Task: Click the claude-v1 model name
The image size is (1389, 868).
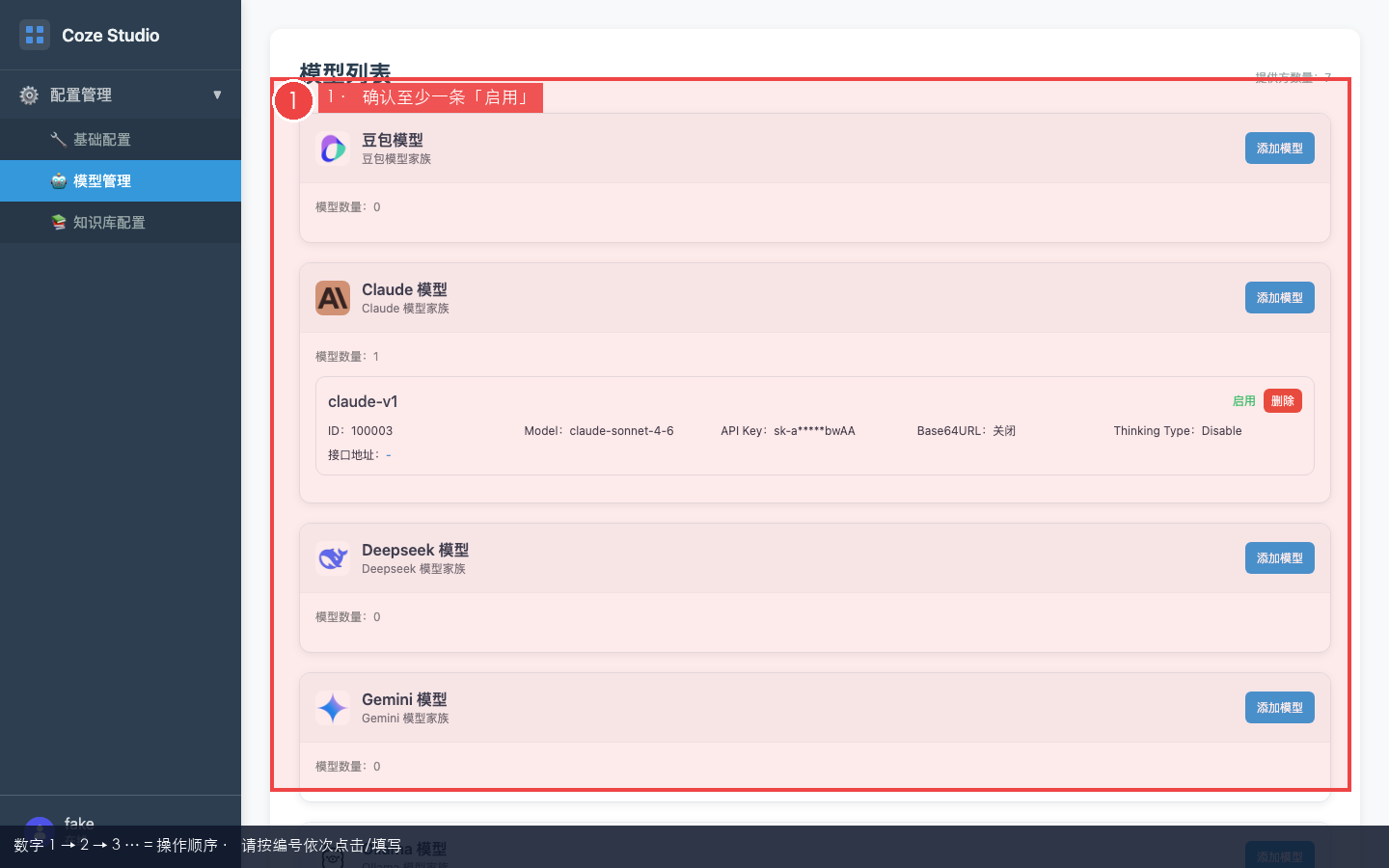Action: coord(363,401)
